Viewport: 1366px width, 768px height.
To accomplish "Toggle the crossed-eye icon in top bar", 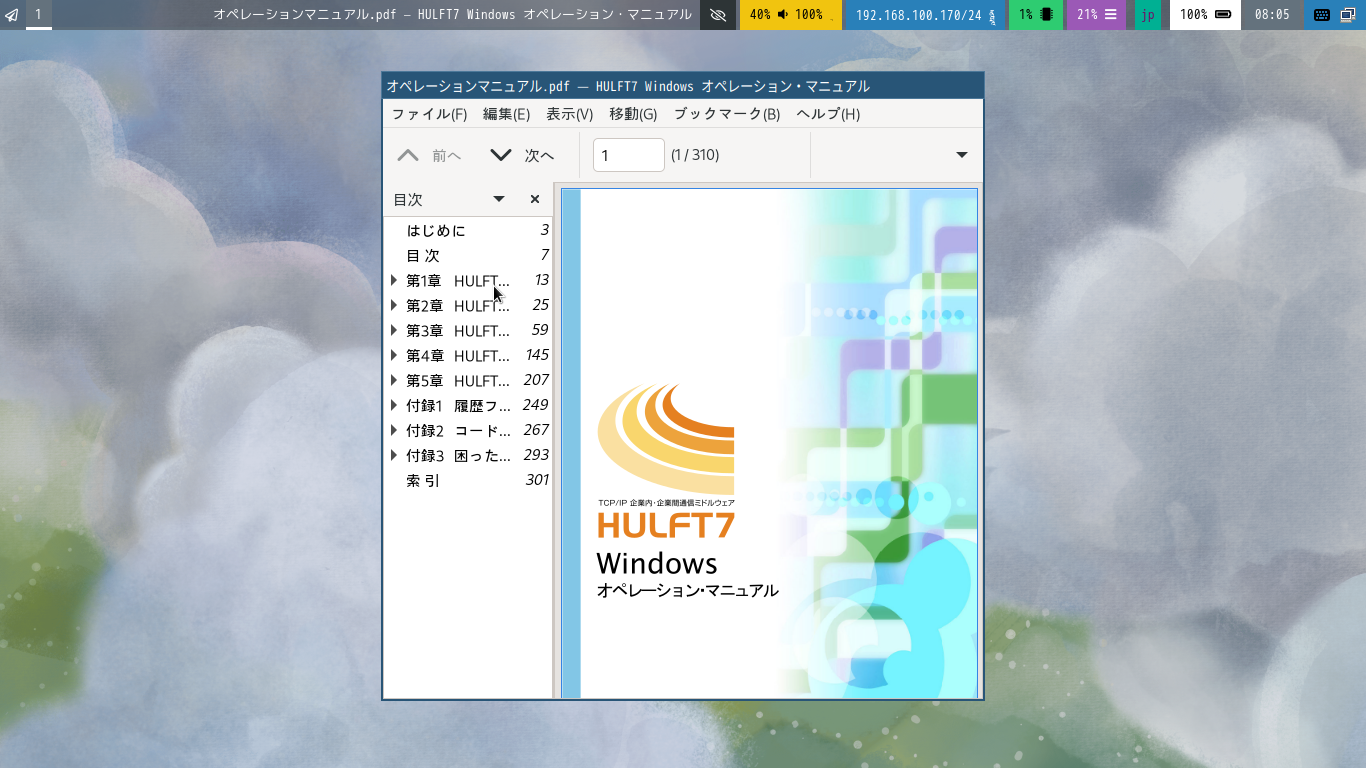I will pyautogui.click(x=718, y=15).
